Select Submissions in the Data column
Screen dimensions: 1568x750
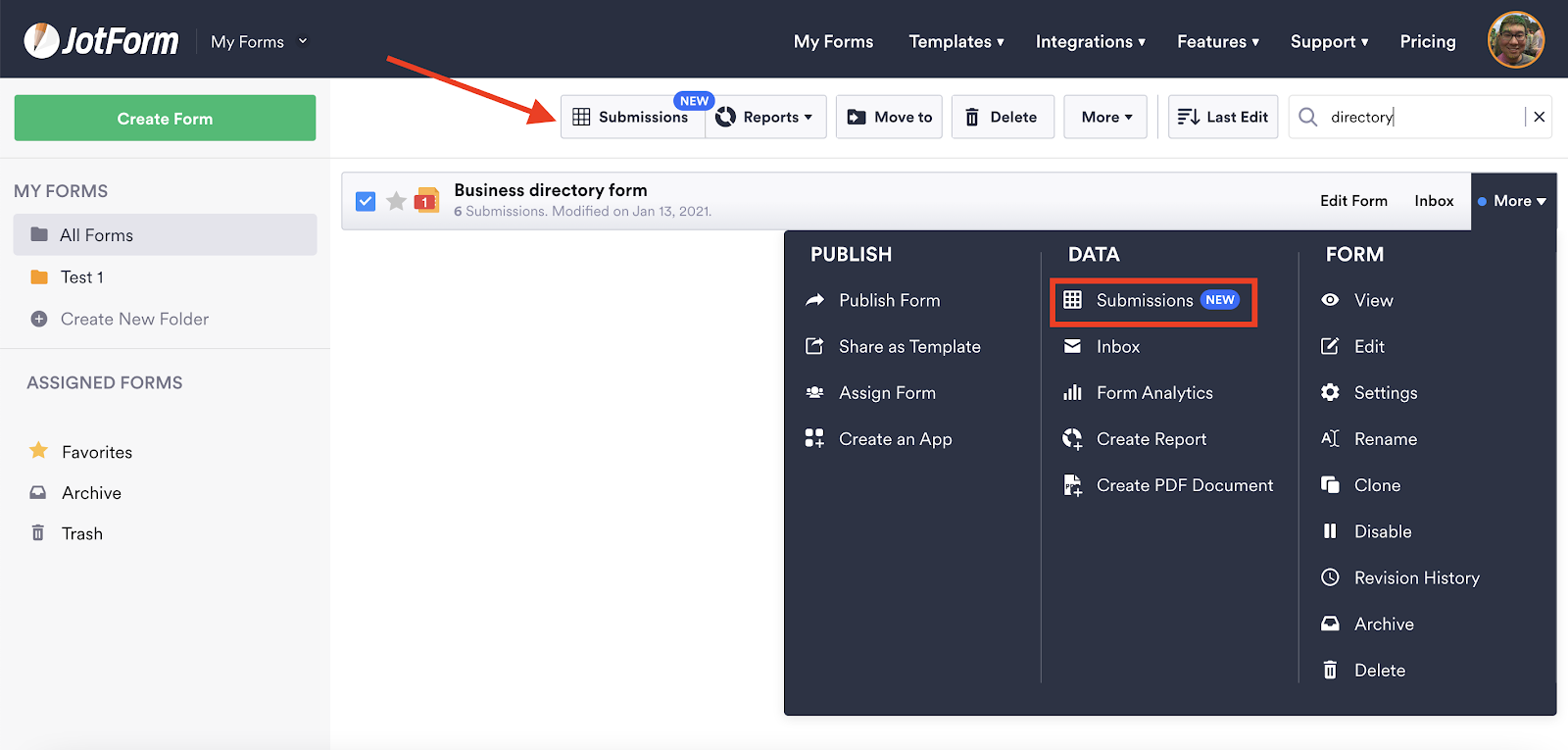[x=1153, y=300]
